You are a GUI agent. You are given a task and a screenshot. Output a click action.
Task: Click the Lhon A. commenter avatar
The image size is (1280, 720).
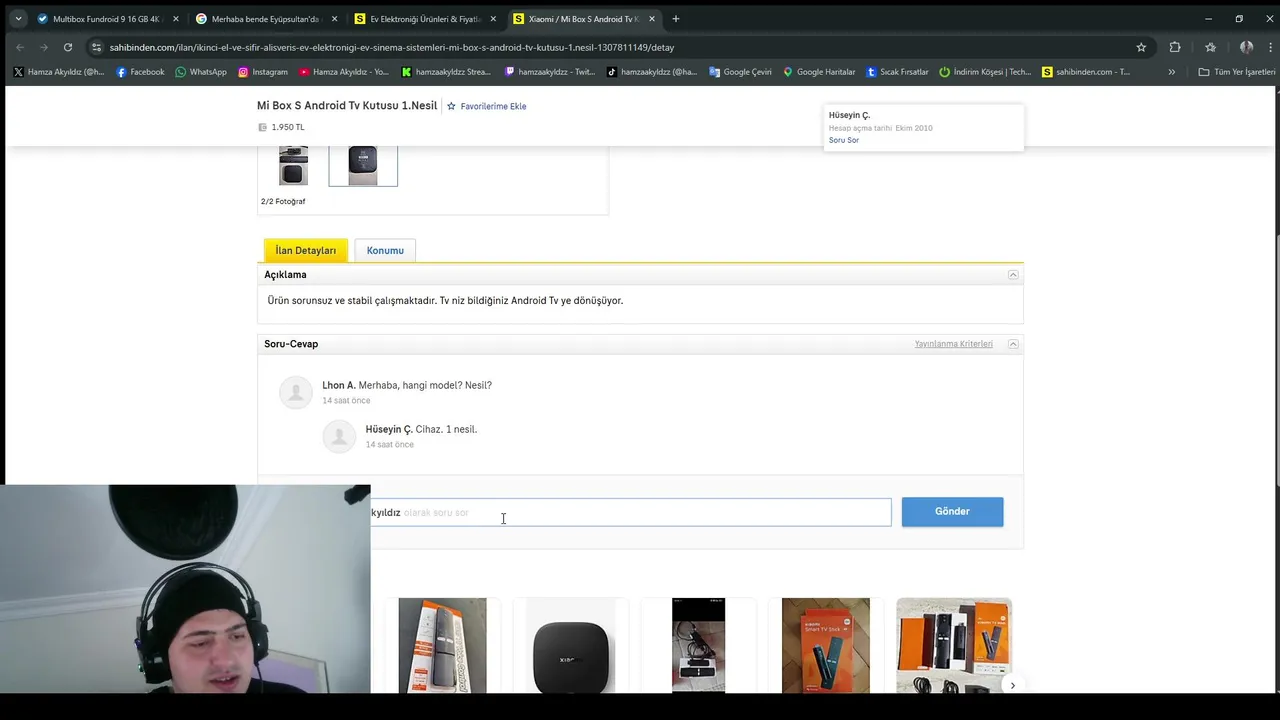pyautogui.click(x=296, y=393)
